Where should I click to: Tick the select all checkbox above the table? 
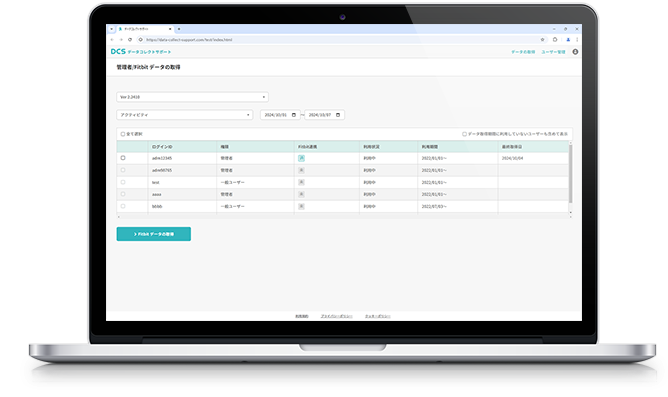pyautogui.click(x=123, y=134)
